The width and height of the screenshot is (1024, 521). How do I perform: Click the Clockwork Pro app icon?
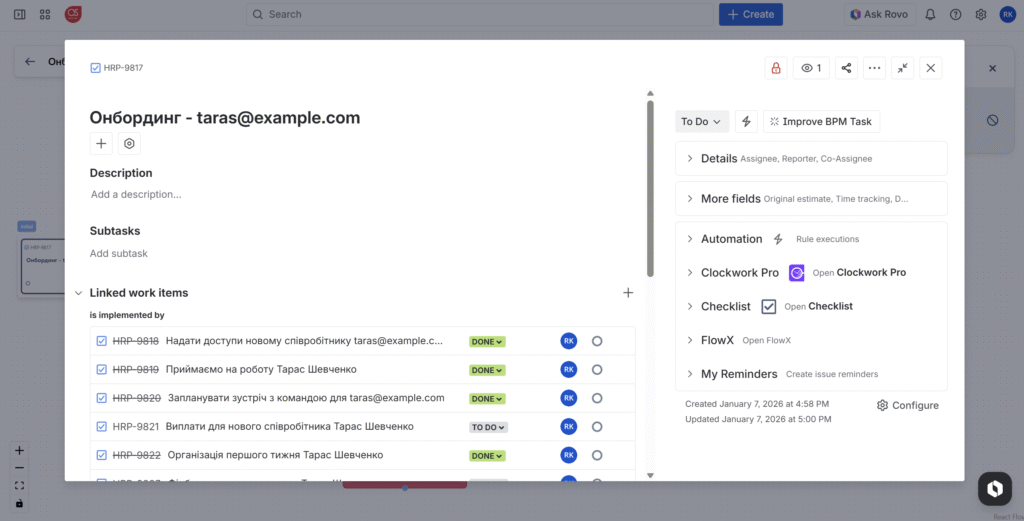click(x=796, y=273)
